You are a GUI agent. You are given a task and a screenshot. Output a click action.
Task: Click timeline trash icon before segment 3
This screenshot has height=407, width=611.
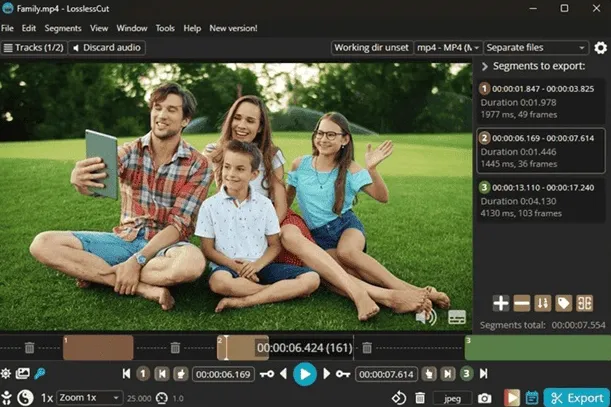367,347
